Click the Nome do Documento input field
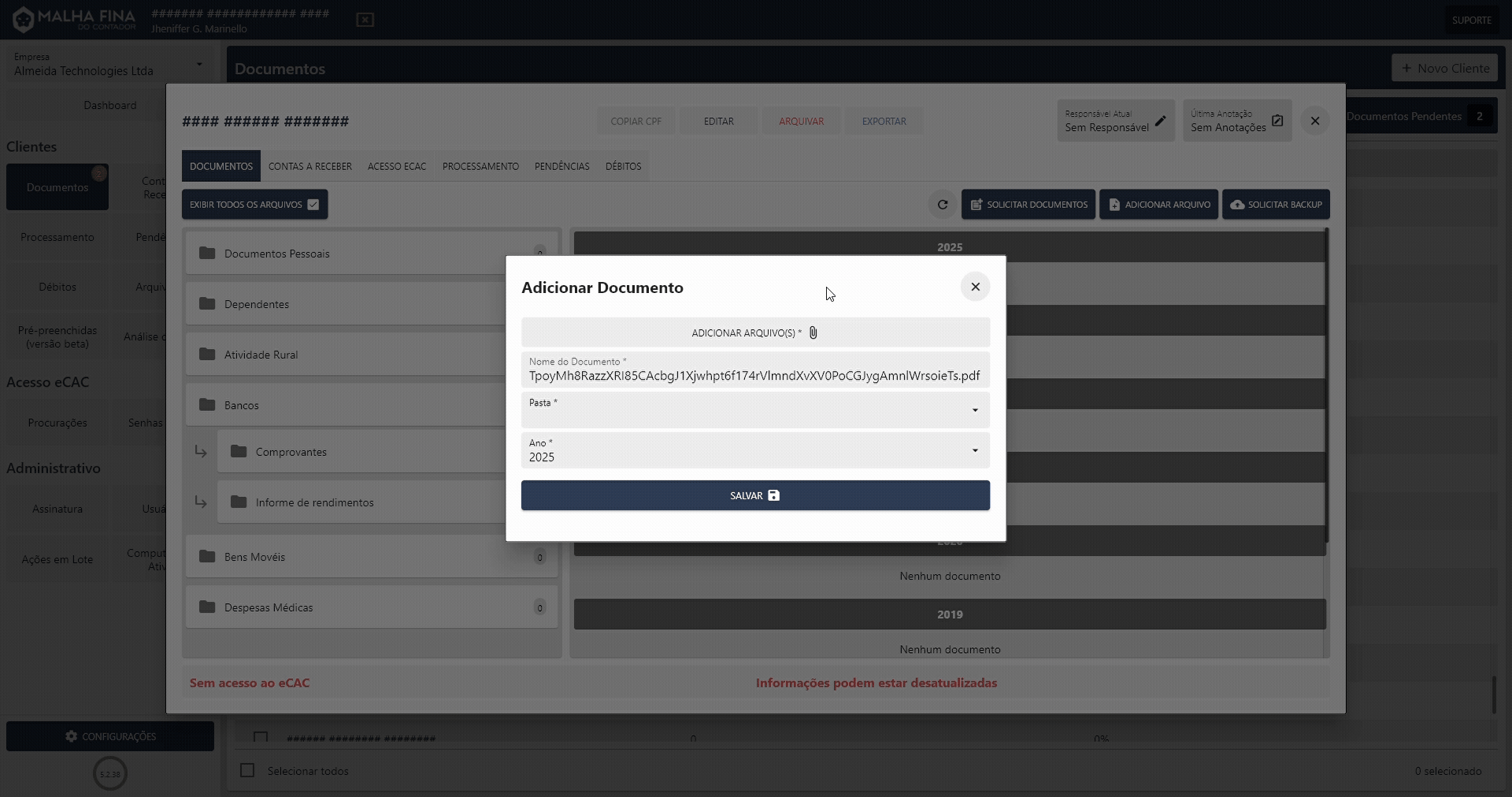 pyautogui.click(x=754, y=376)
